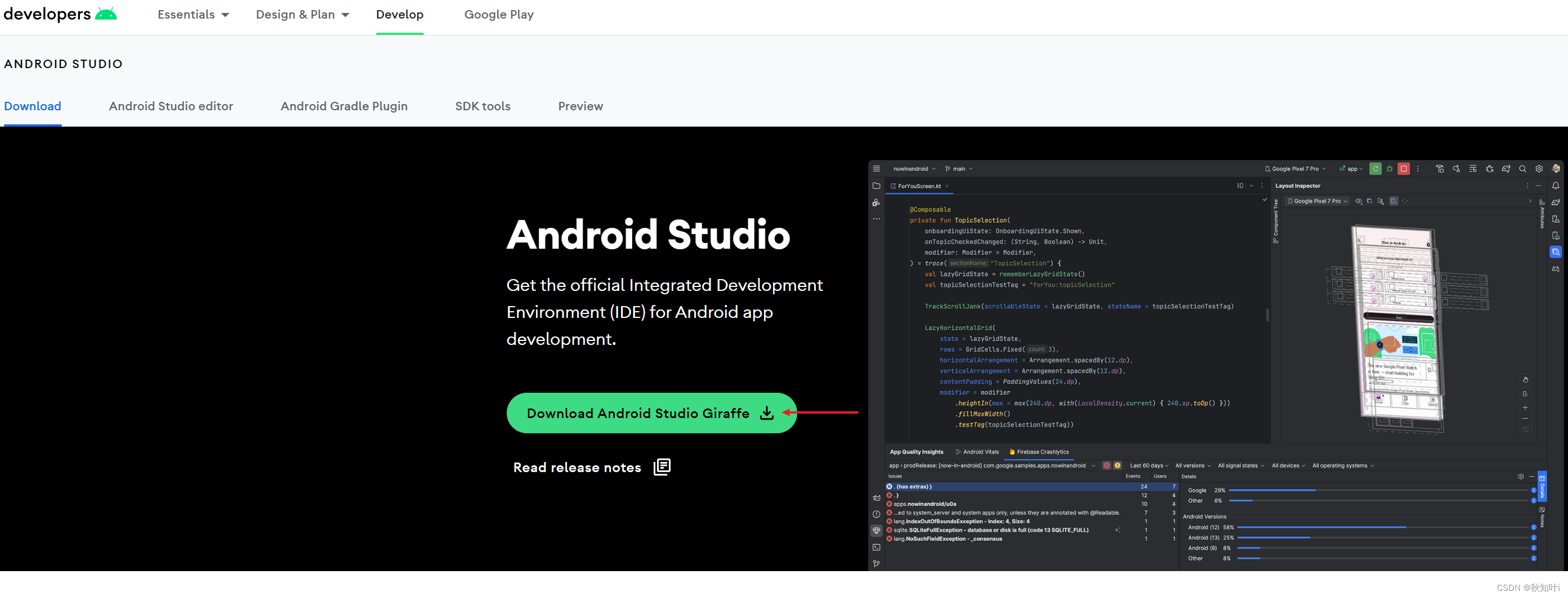This screenshot has height=597, width=1568.
Task: Open the Git version control icon
Action: click(x=877, y=564)
